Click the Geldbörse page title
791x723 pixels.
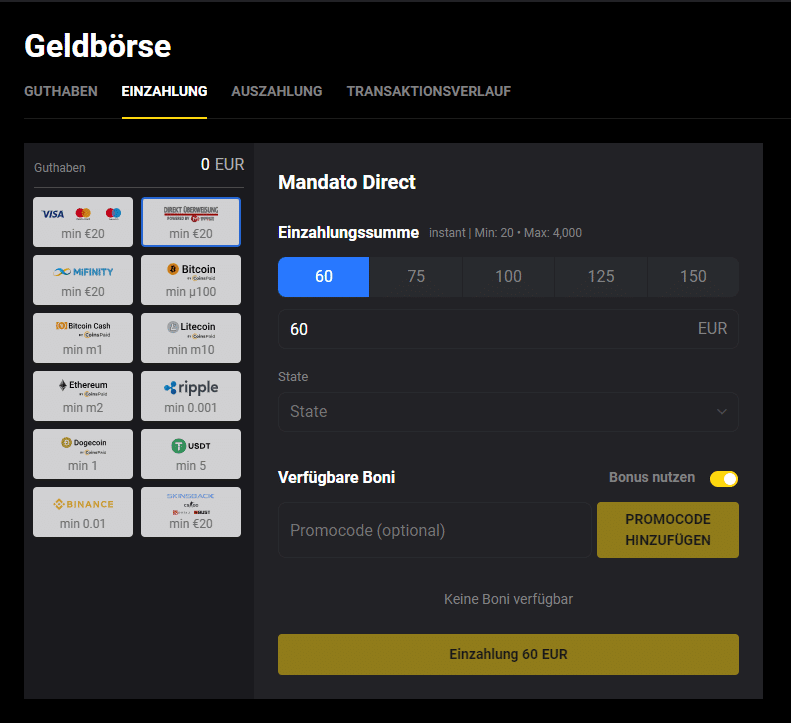(98, 46)
